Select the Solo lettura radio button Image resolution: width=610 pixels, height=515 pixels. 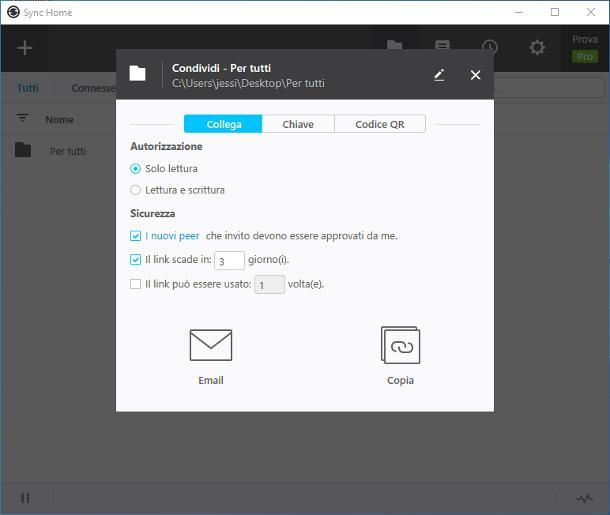[x=136, y=169]
